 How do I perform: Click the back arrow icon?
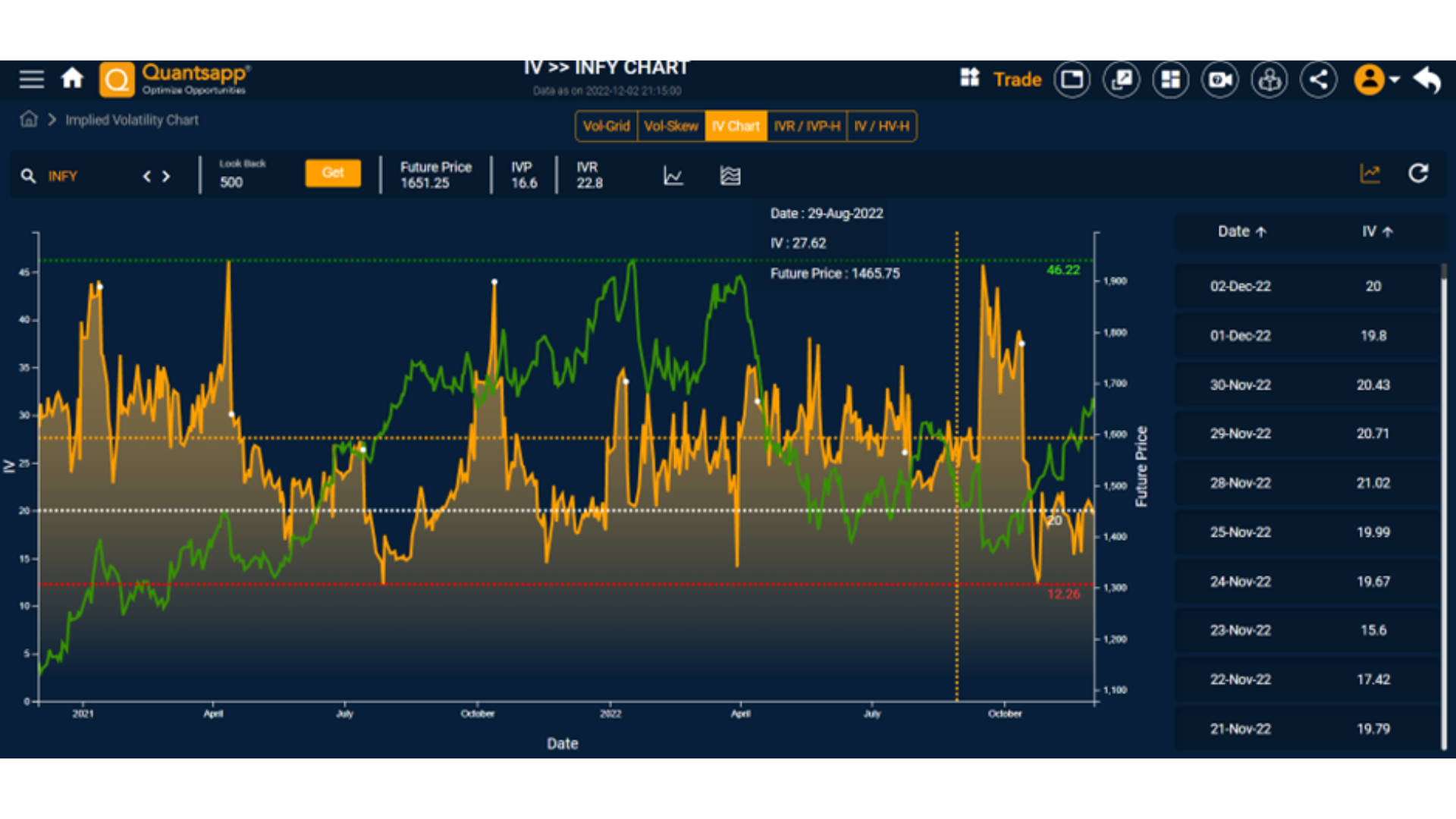(1427, 79)
